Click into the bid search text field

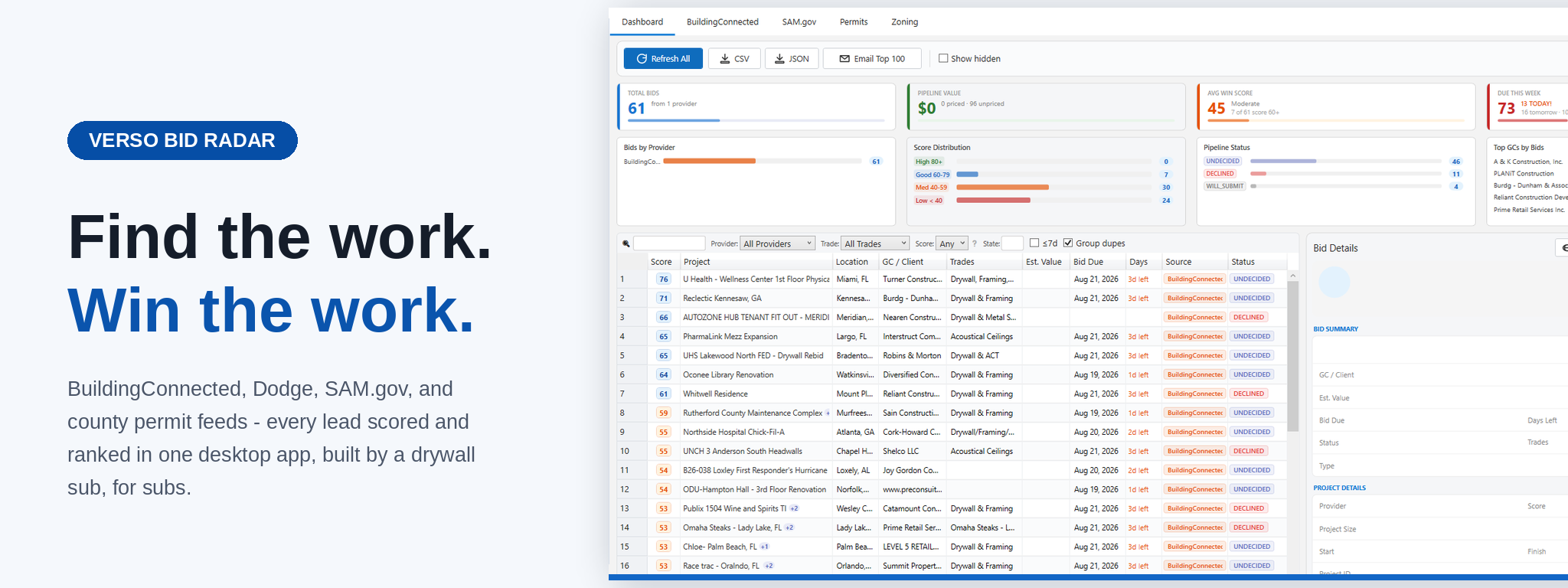point(669,243)
